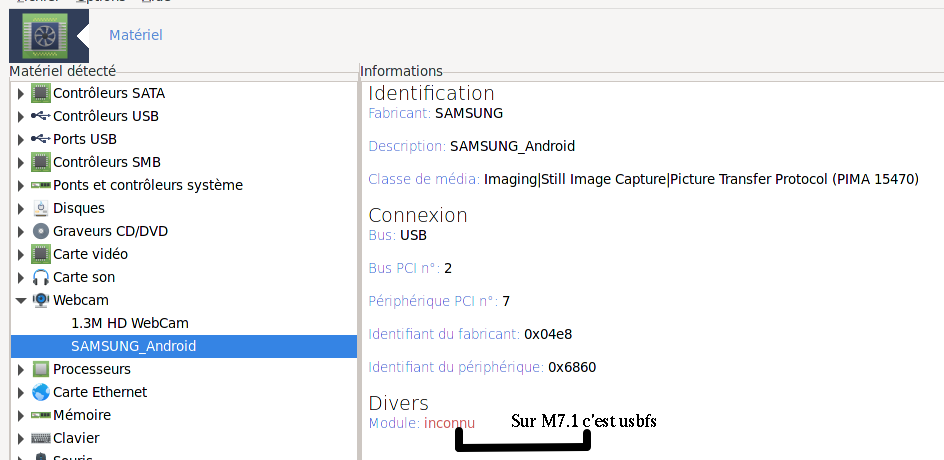Select Ponts et contrôleurs système label
Image resolution: width=944 pixels, height=460 pixels.
[x=148, y=185]
